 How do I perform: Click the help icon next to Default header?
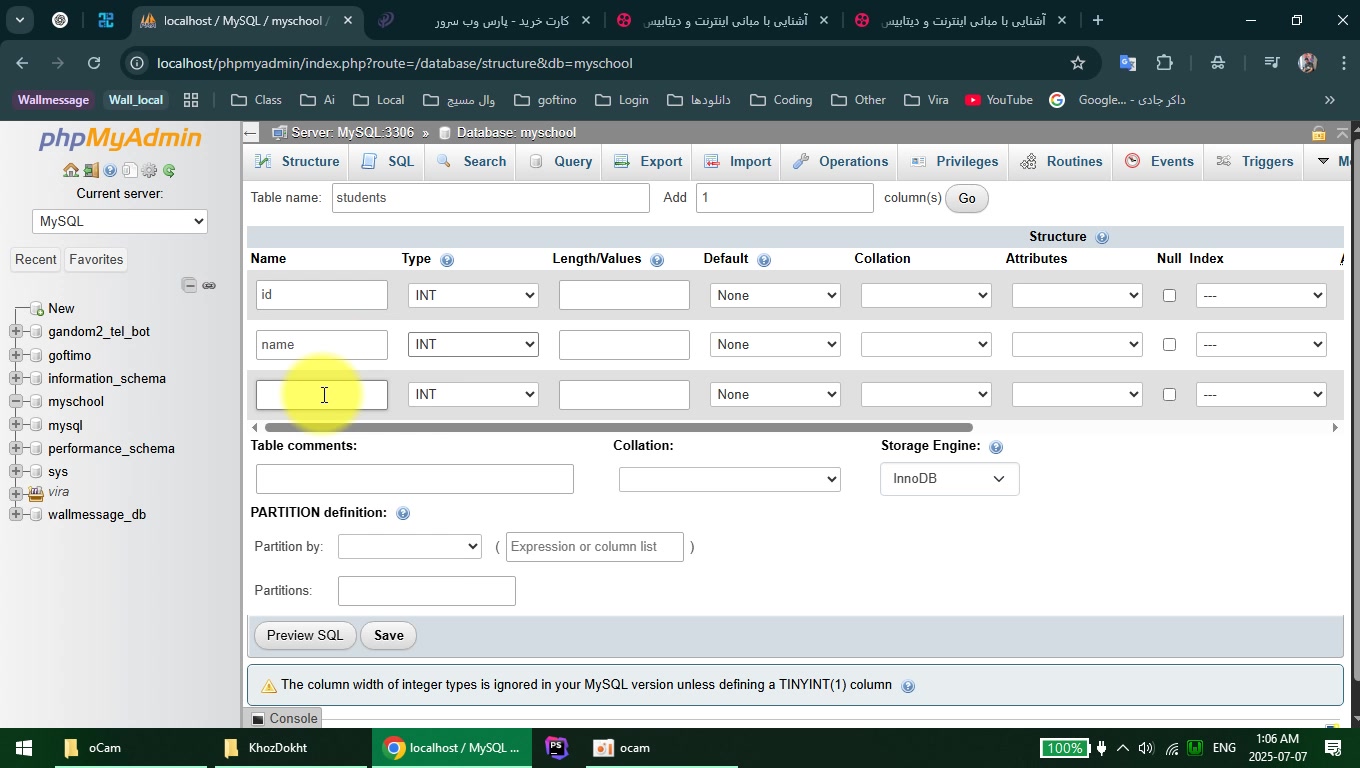tap(764, 260)
